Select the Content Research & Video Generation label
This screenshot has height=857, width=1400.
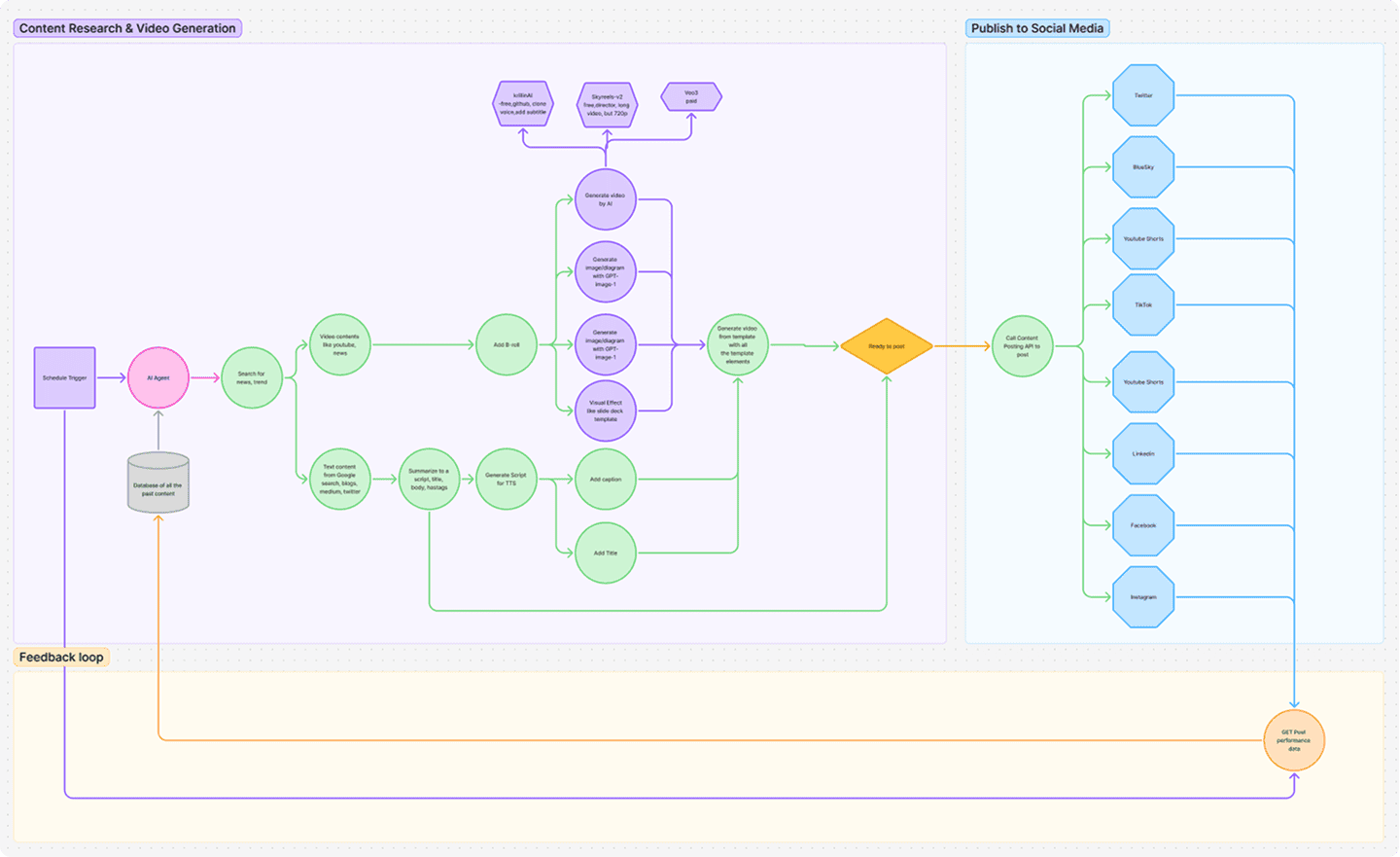click(126, 28)
